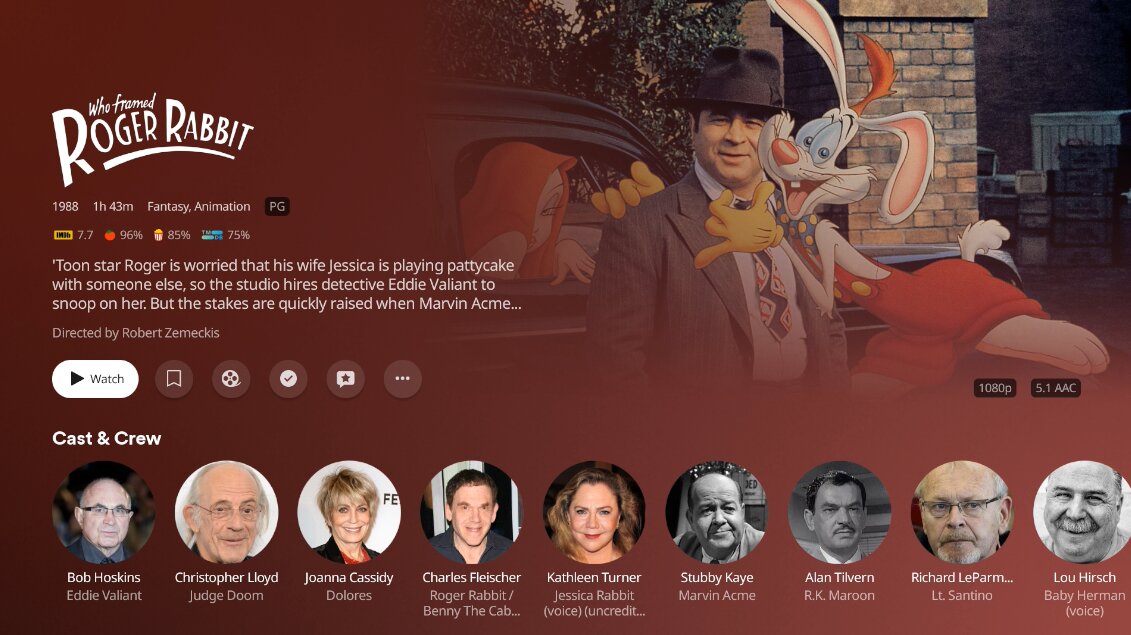Viewport: 1131px width, 635px height.
Task: Click the Watch play button
Action: click(x=95, y=379)
